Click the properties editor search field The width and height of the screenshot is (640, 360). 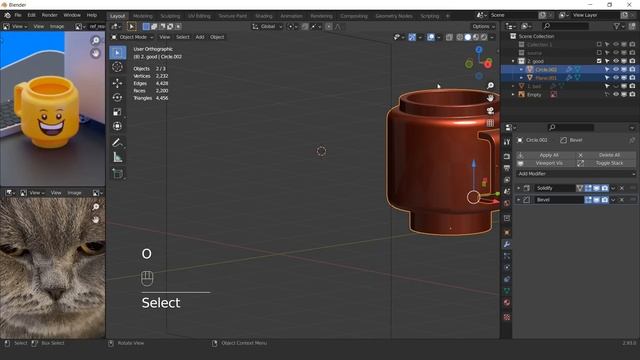pyautogui.click(x=571, y=127)
